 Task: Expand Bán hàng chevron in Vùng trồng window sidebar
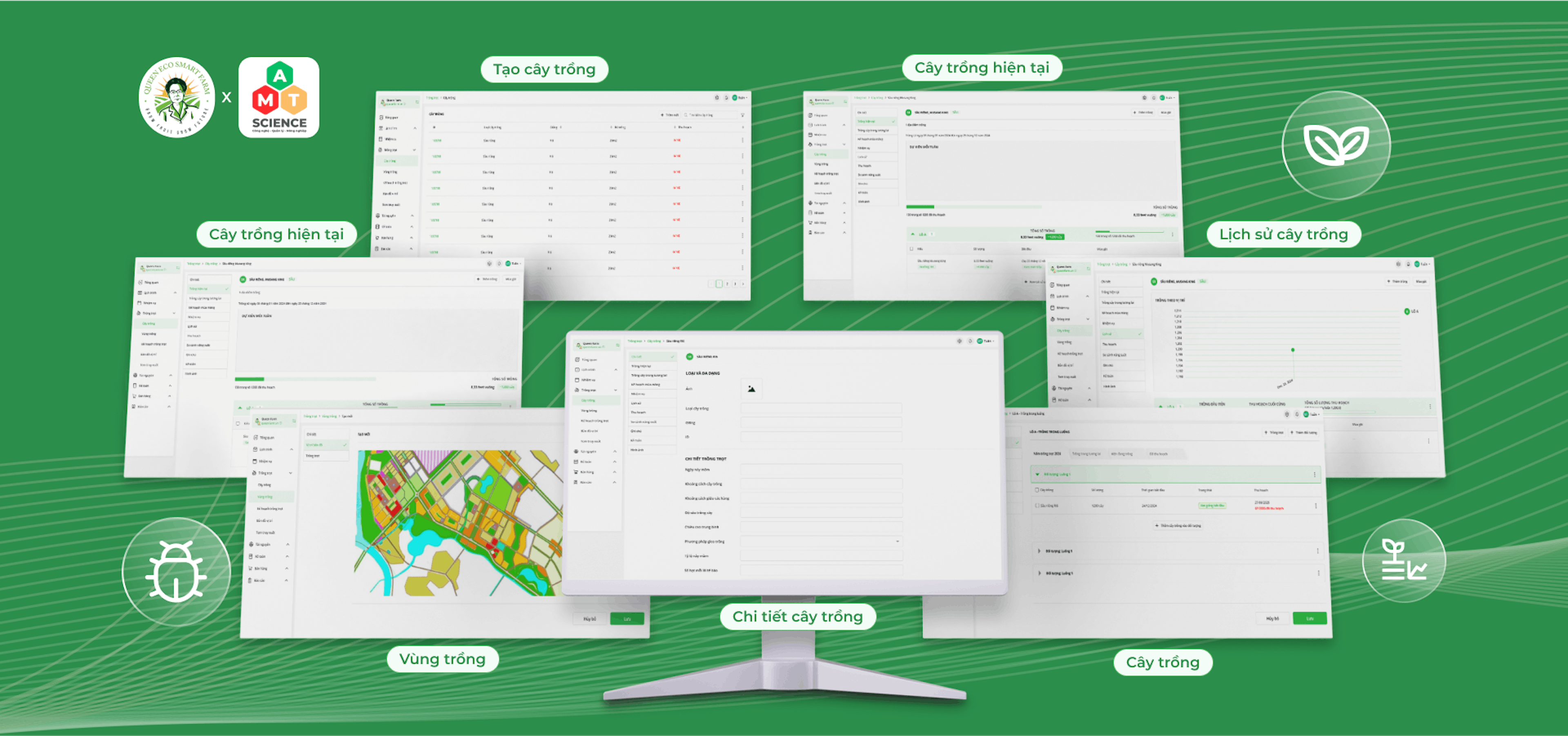tap(287, 569)
